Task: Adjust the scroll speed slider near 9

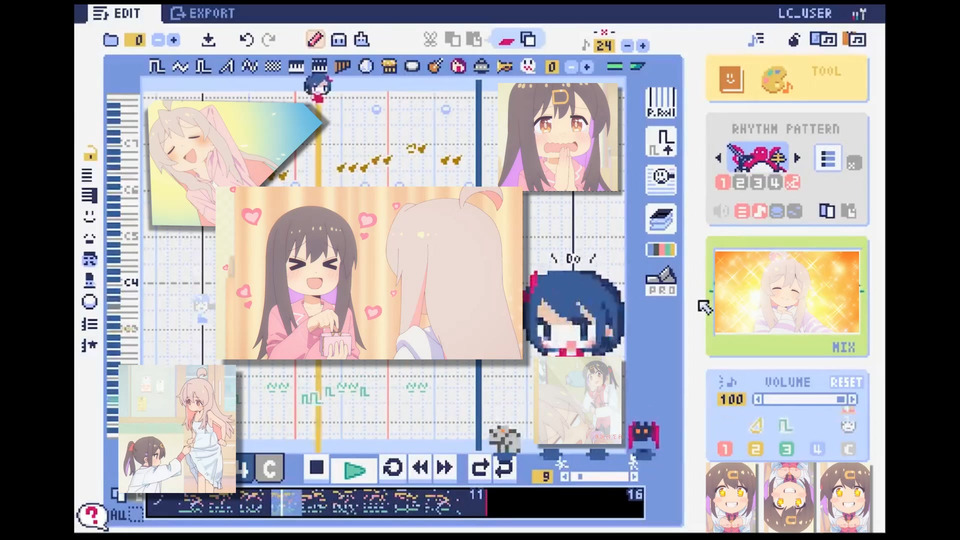Action: tap(599, 476)
